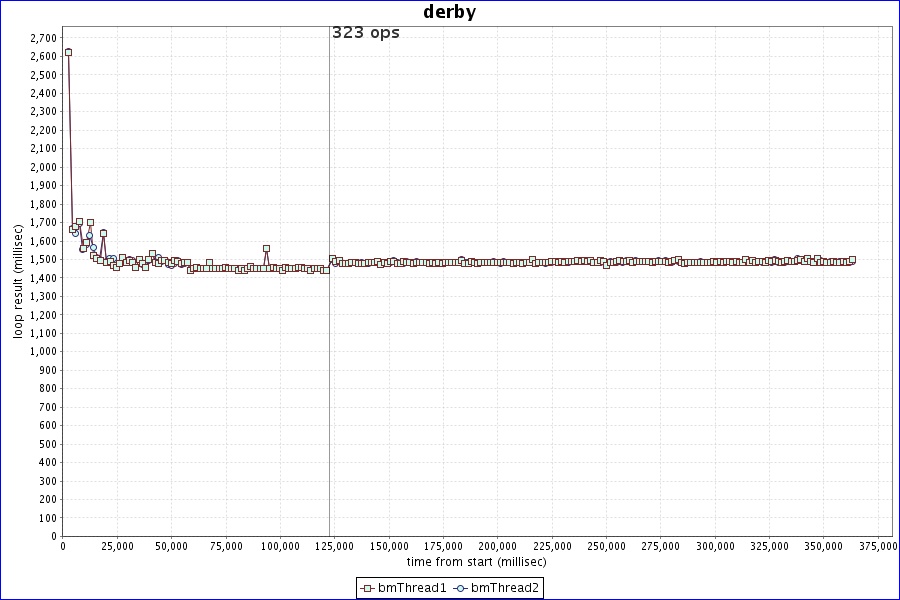Click the "loop result (millisec)" axis label
This screenshot has height=600, width=900.
[17, 282]
